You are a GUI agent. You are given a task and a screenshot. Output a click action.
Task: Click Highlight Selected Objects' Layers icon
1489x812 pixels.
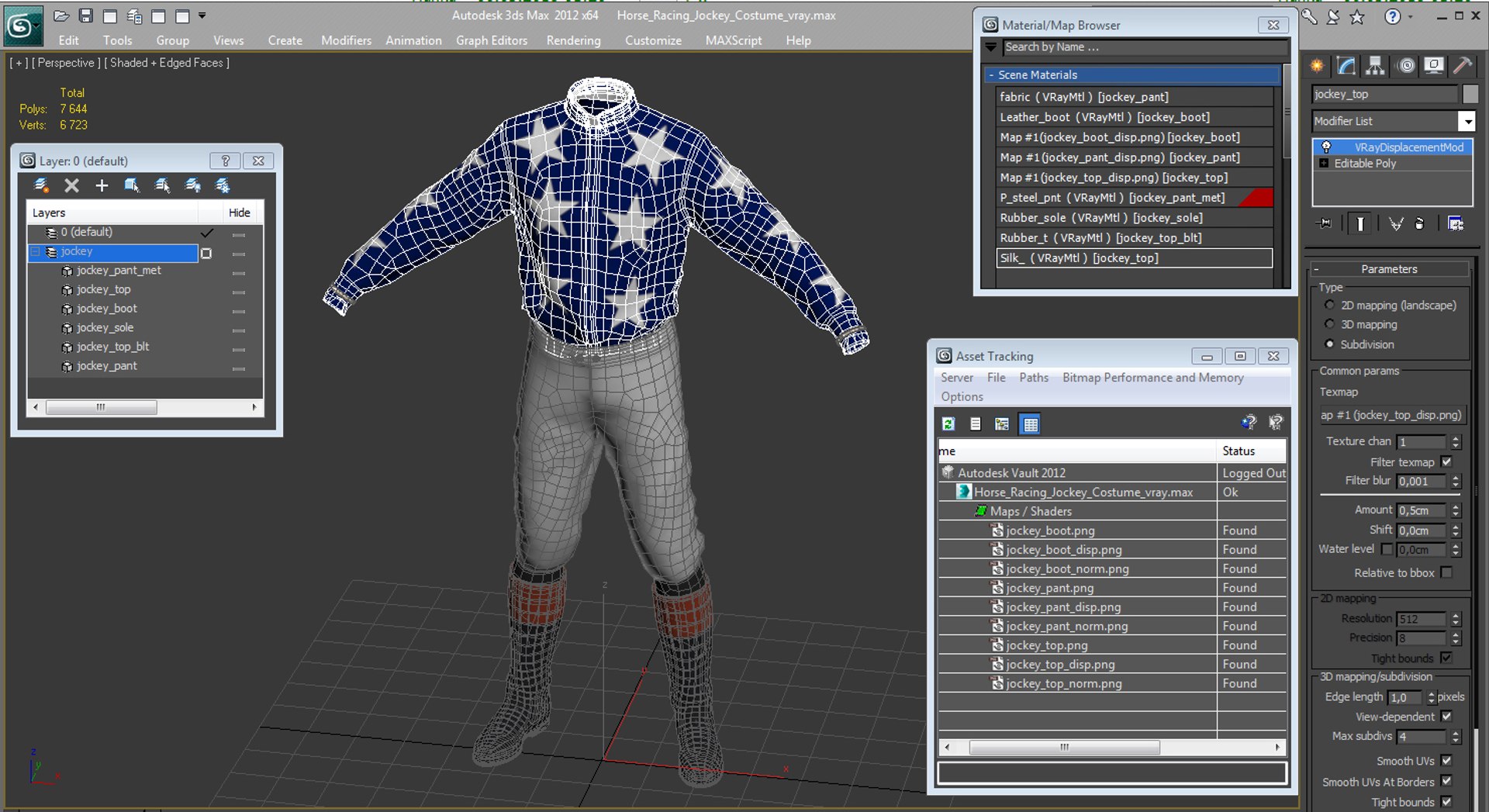162,185
